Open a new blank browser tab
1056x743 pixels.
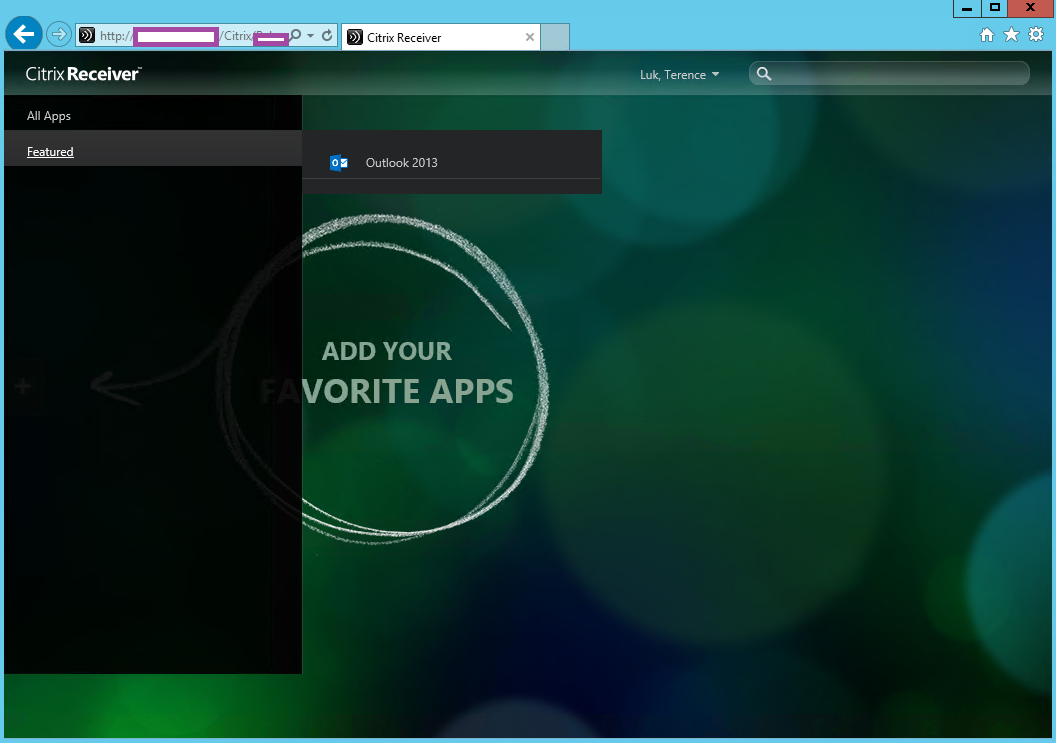pyautogui.click(x=555, y=37)
